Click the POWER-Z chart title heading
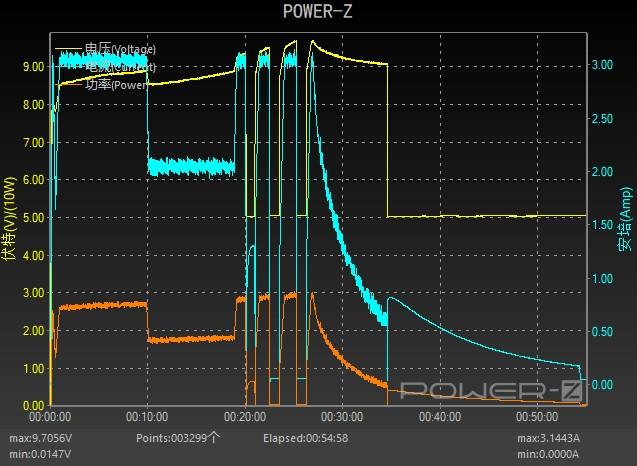Screen dimensions: 637x466 click(x=317, y=11)
